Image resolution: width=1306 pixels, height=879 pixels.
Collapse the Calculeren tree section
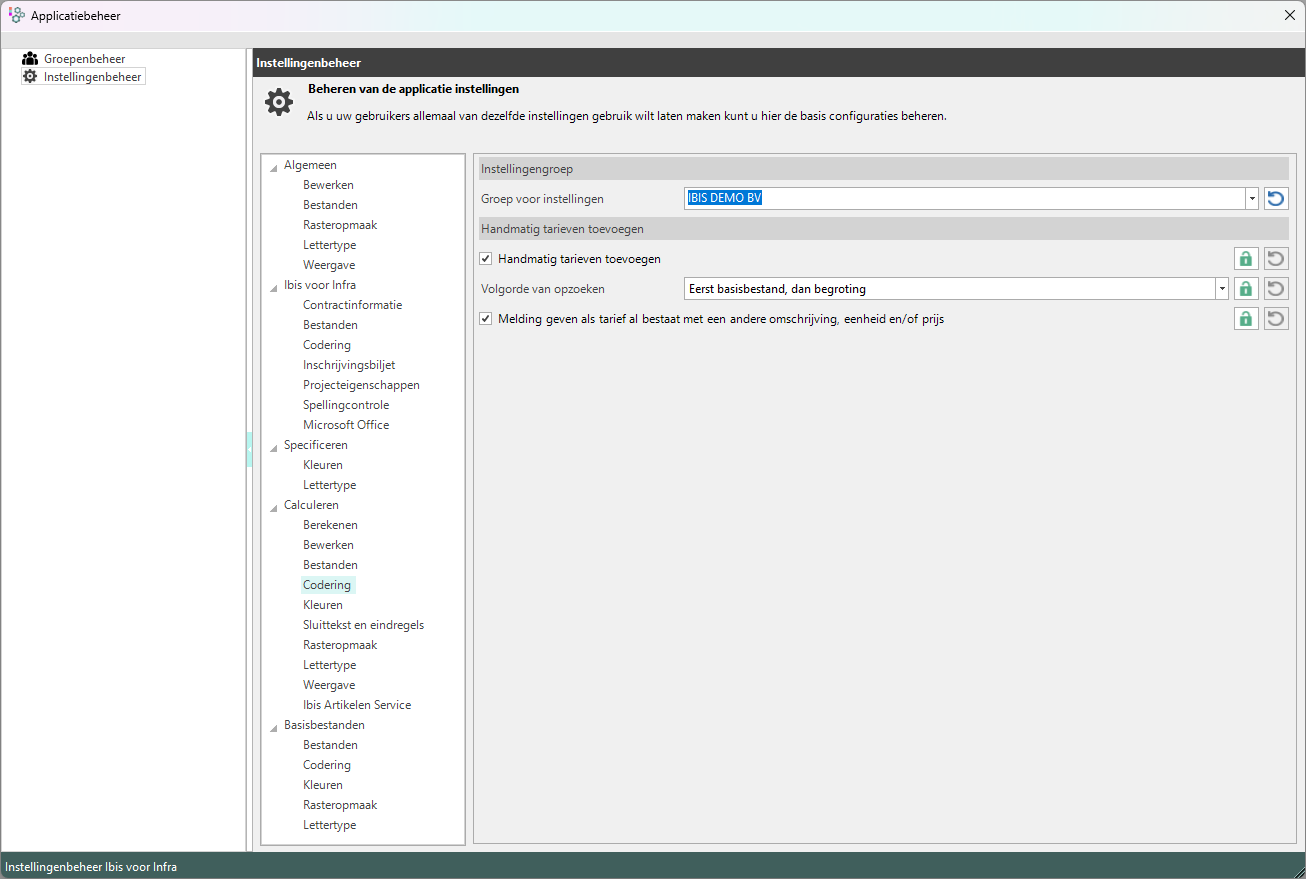(274, 506)
